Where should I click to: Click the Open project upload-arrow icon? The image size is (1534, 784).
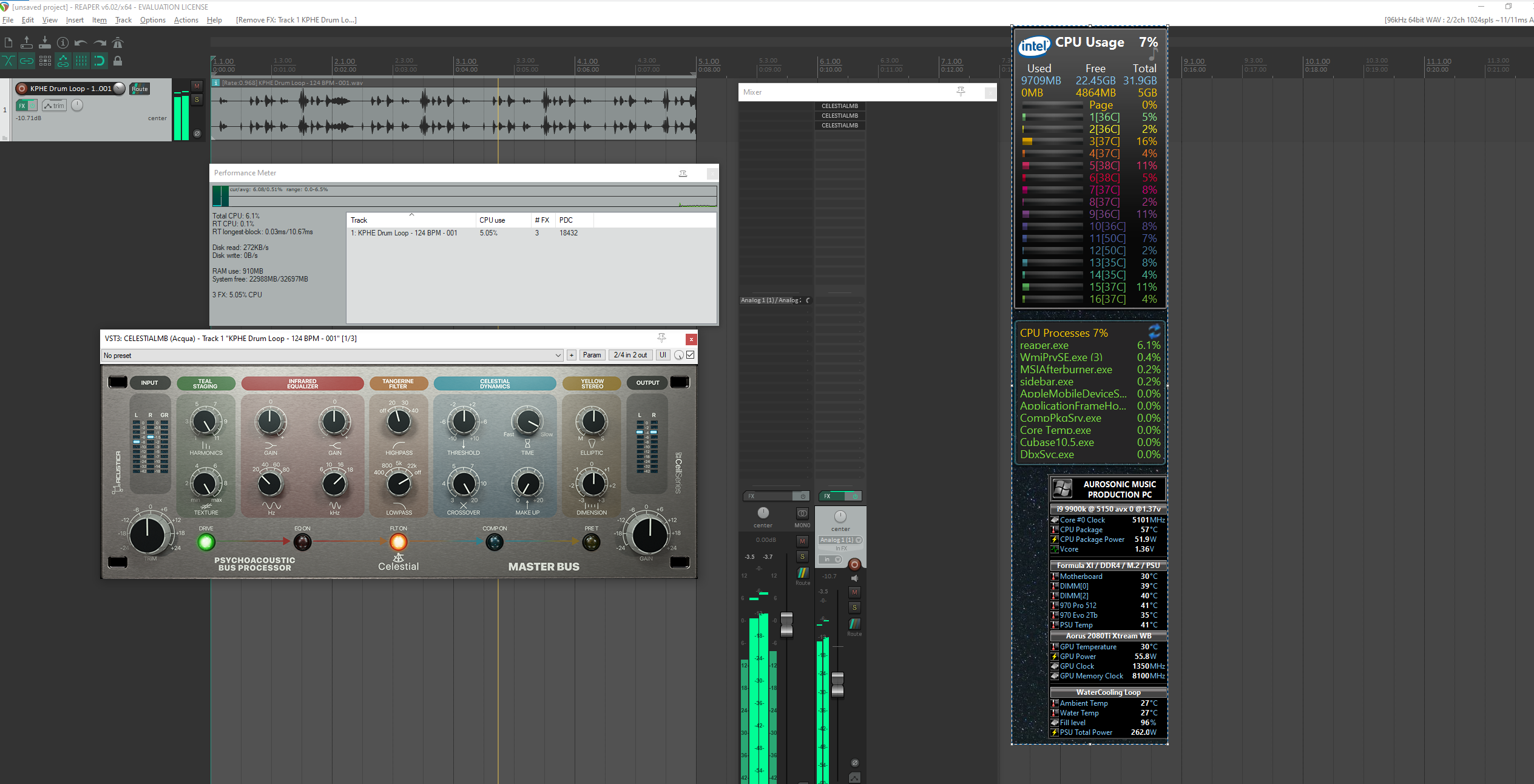(x=27, y=42)
